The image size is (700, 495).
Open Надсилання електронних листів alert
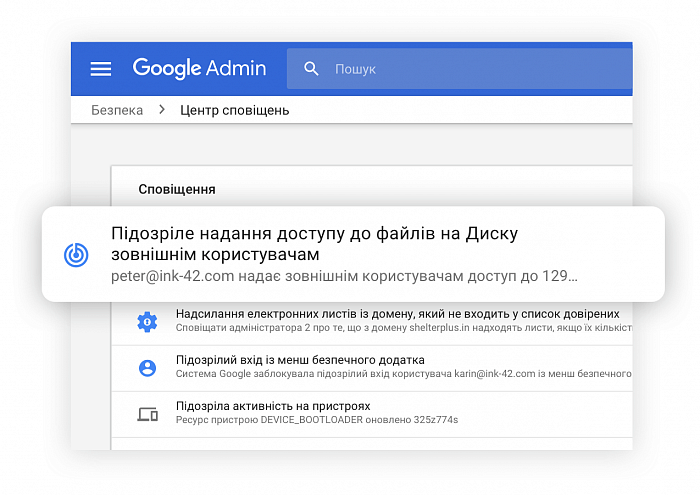(x=397, y=314)
